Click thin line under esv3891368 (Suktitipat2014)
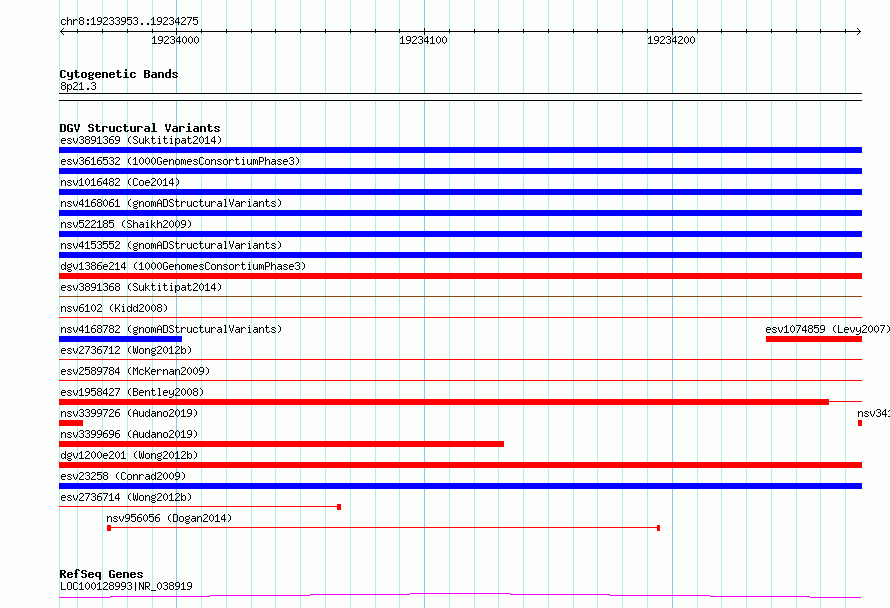This screenshot has height=608, width=890. (x=460, y=296)
